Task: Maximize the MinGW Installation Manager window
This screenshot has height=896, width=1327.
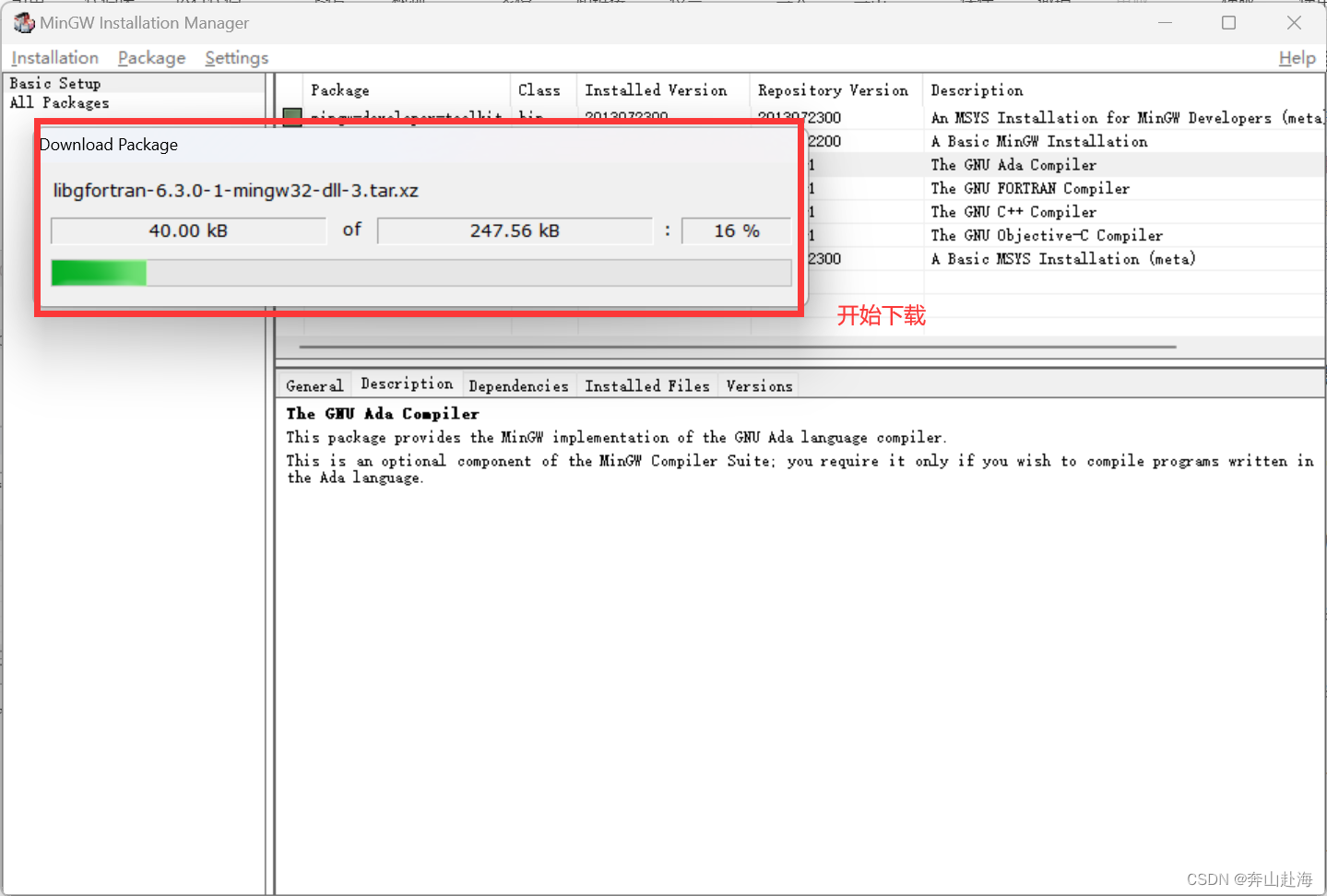Action: pyautogui.click(x=1228, y=22)
